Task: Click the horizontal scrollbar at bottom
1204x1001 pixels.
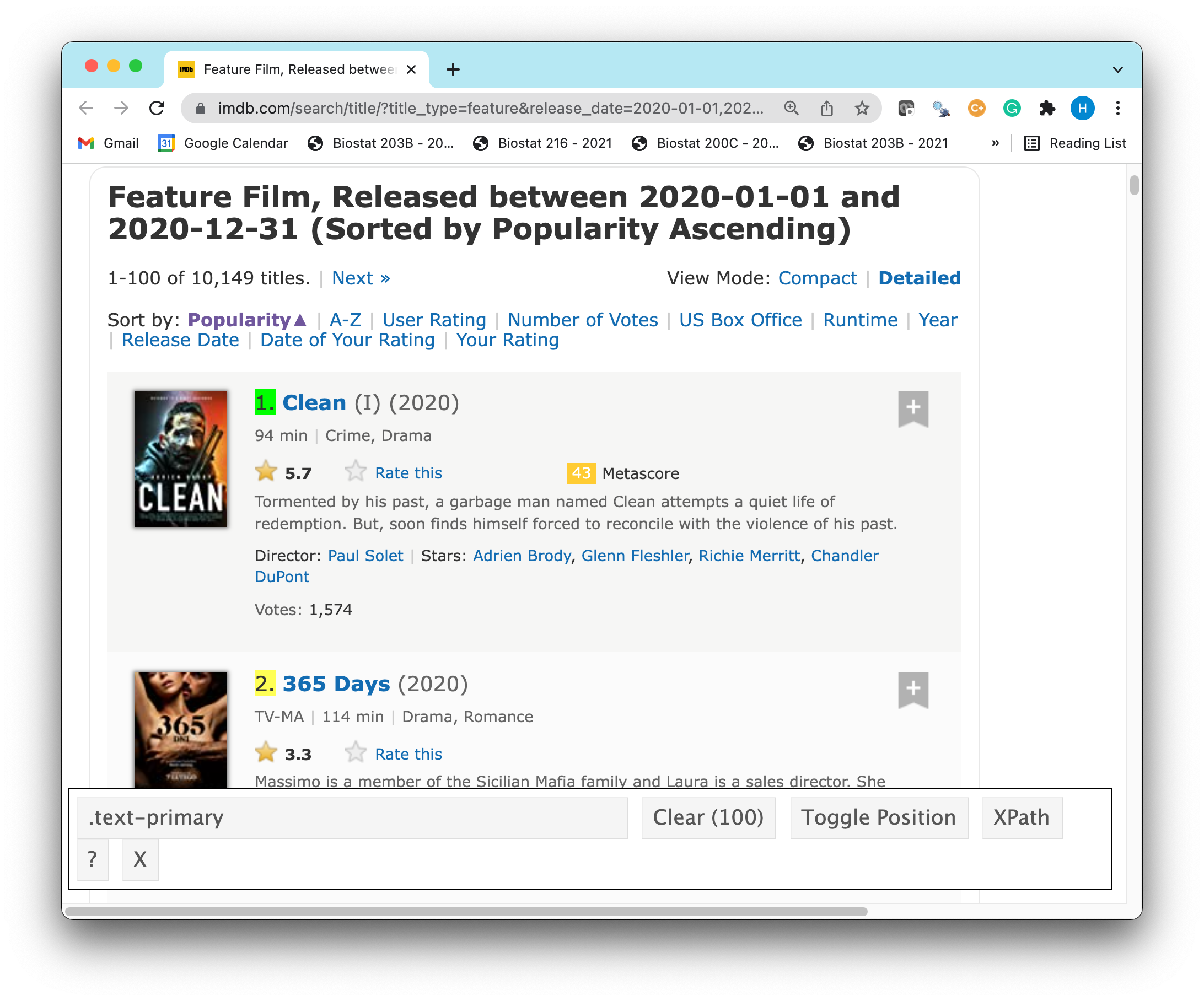Action: point(465,911)
